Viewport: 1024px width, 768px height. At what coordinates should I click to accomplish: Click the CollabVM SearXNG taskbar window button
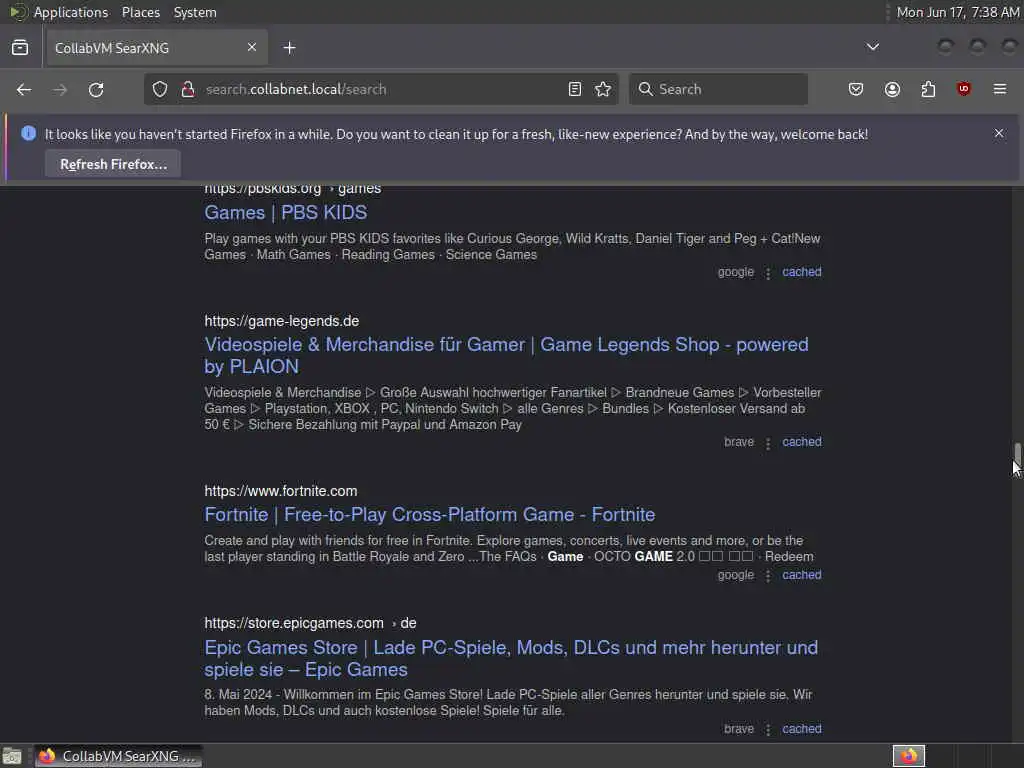[119, 756]
